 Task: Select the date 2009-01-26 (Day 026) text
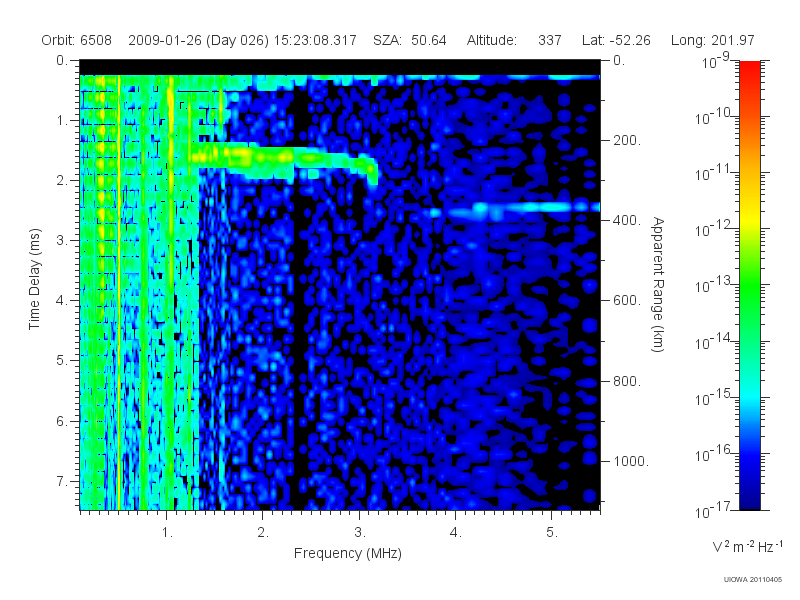click(x=198, y=40)
